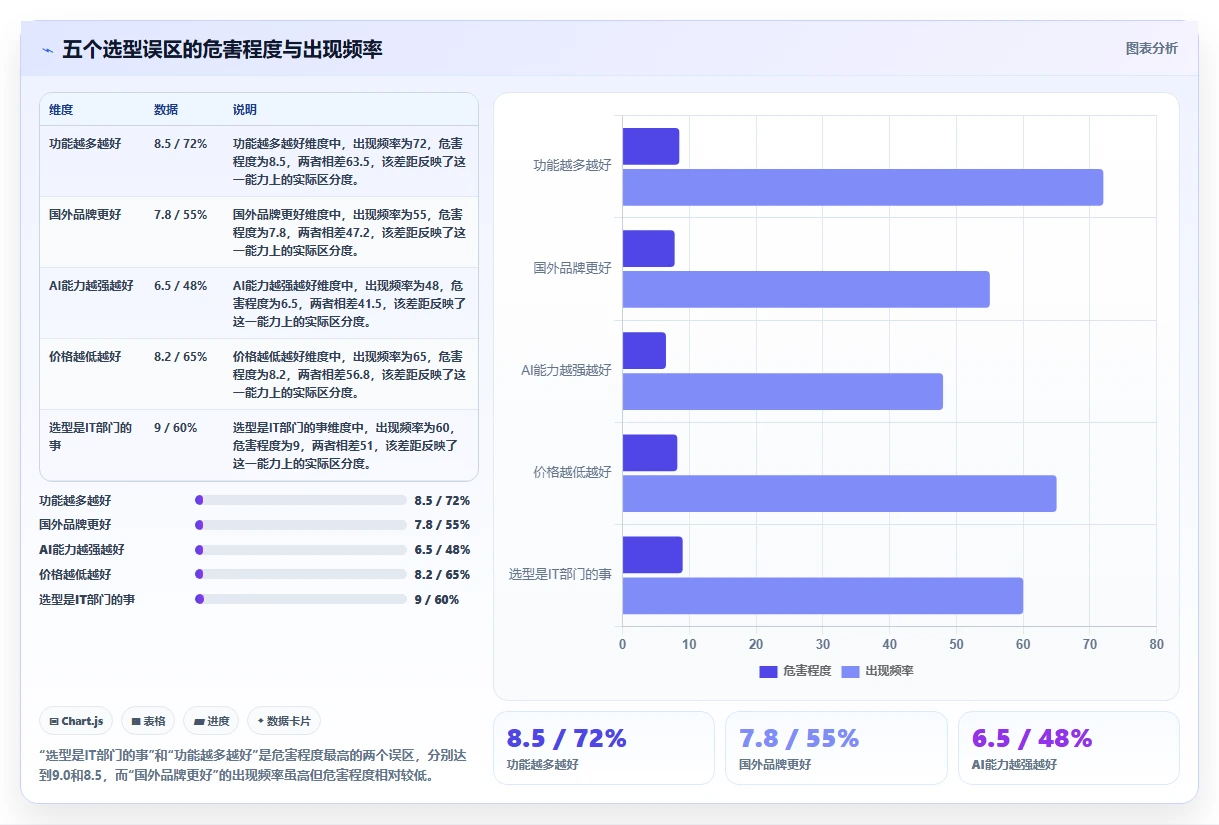Click the summary paragraph below the tags
Image resolution: width=1219 pixels, height=825 pixels.
(252, 765)
